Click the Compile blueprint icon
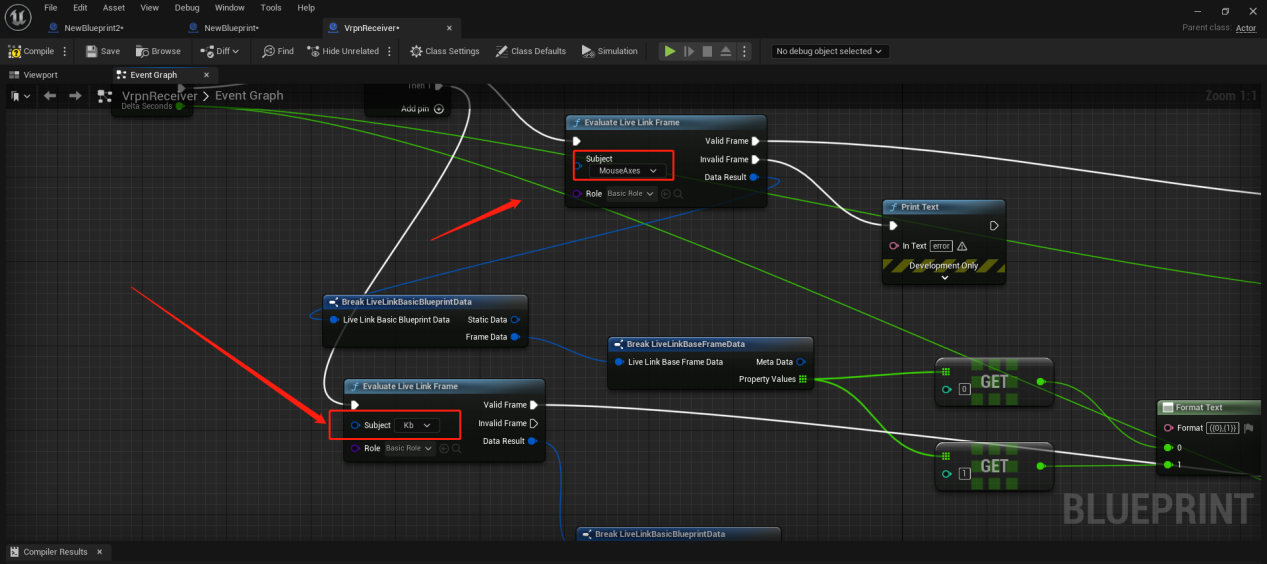 click(x=15, y=51)
